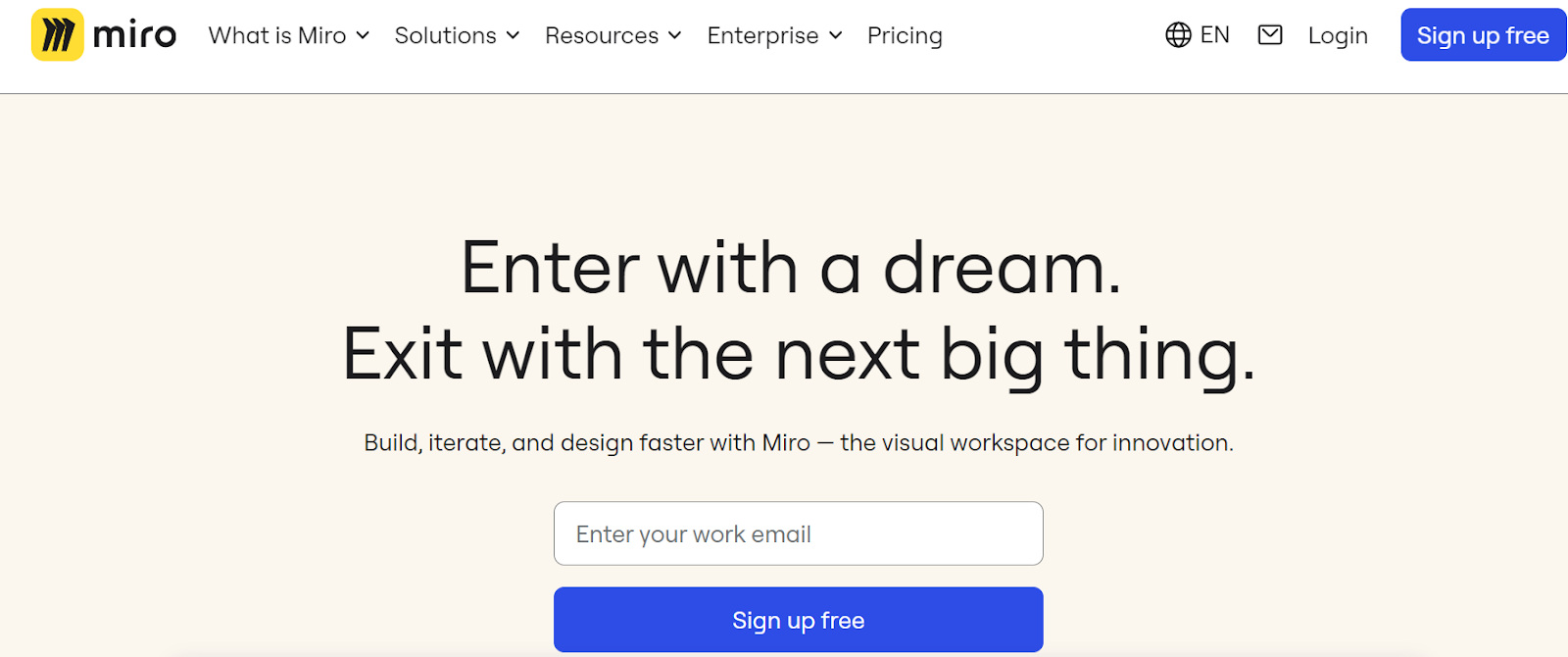Screen dimensions: 1568x657
Task: Expand the chevron next to Solutions
Action: pos(513,36)
